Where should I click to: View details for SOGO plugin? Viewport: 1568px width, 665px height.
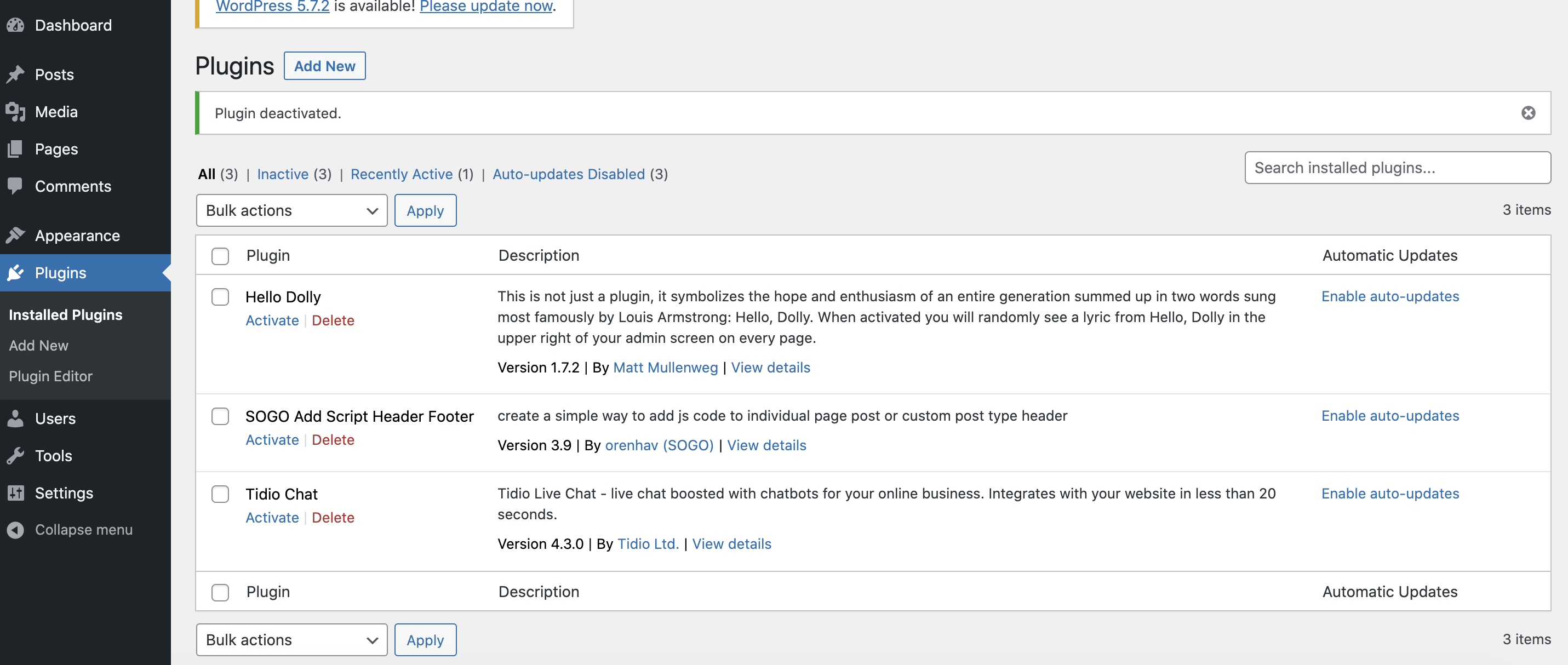click(x=766, y=445)
